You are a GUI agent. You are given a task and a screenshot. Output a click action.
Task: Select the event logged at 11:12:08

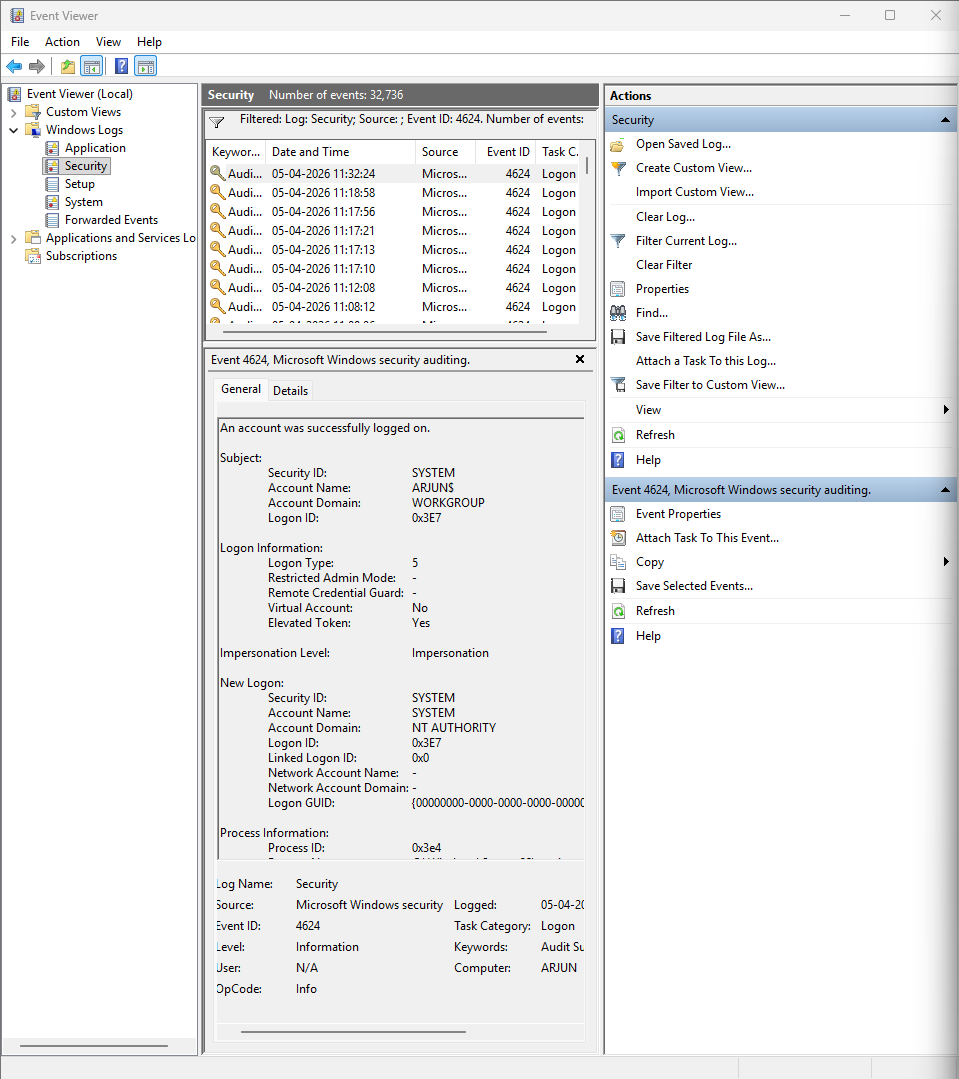point(395,288)
